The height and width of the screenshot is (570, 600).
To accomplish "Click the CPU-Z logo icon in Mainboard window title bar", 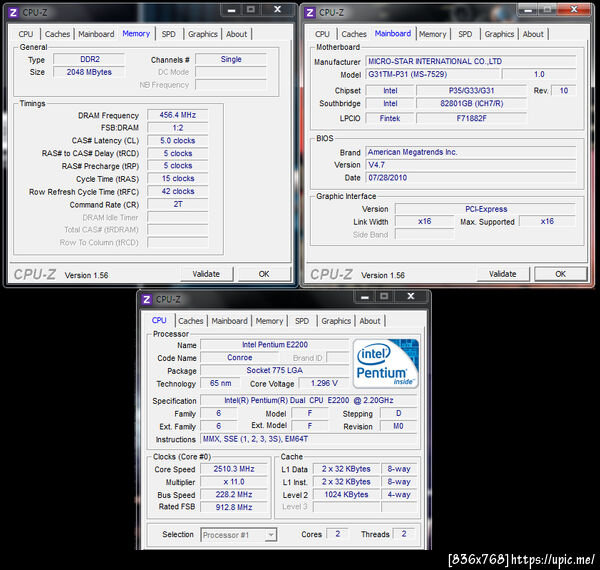I will (x=310, y=13).
